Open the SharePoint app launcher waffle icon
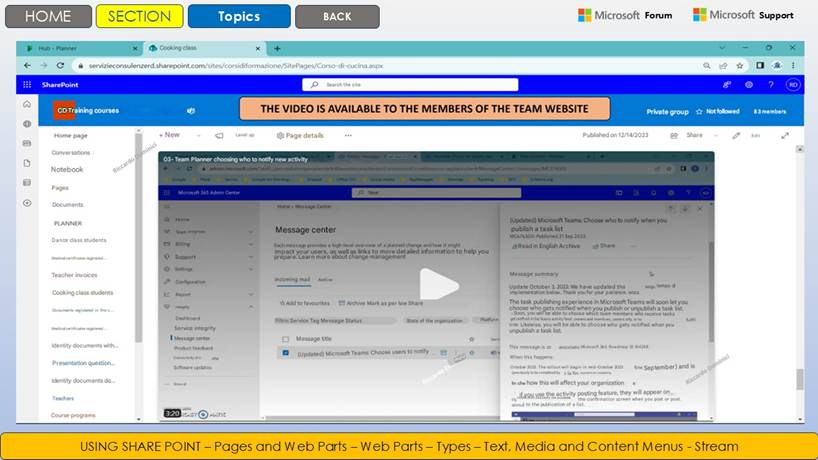 (27, 85)
